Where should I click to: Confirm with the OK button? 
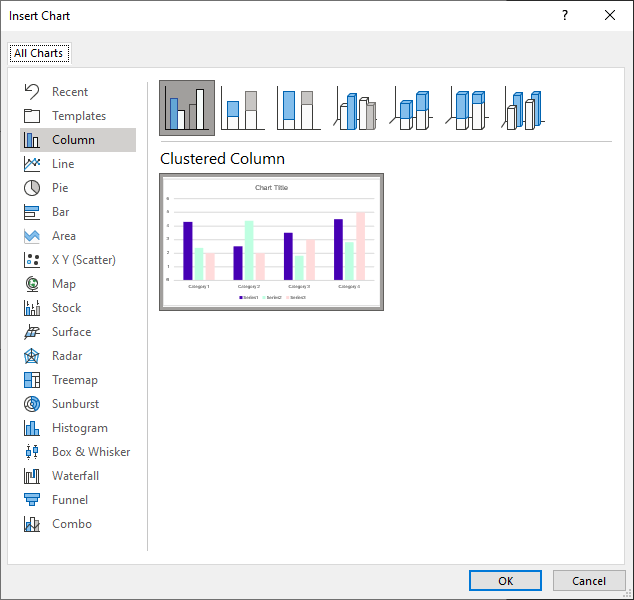505,581
